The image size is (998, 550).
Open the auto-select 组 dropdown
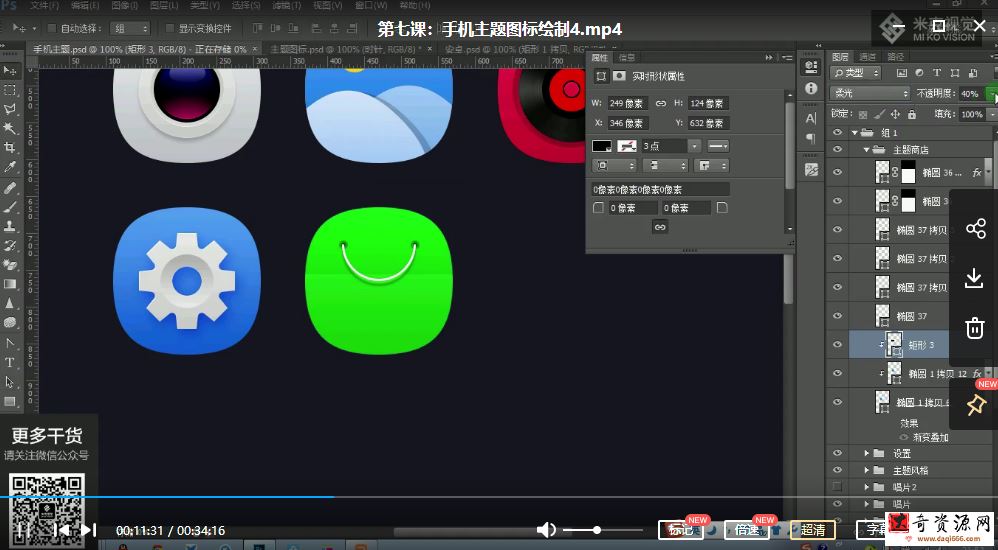pos(130,28)
